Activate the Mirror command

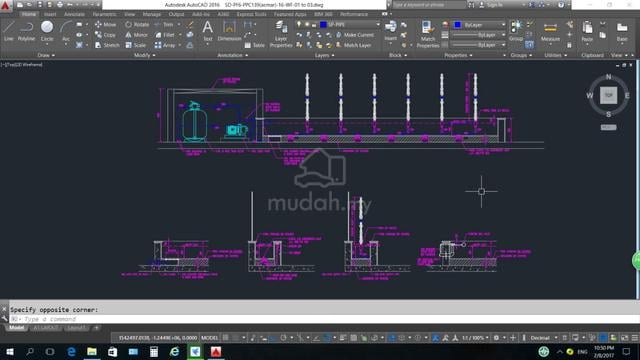136,35
